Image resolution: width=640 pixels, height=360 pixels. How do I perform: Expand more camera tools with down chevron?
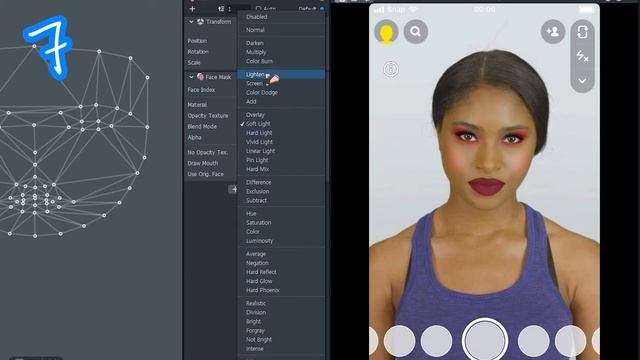click(x=582, y=81)
